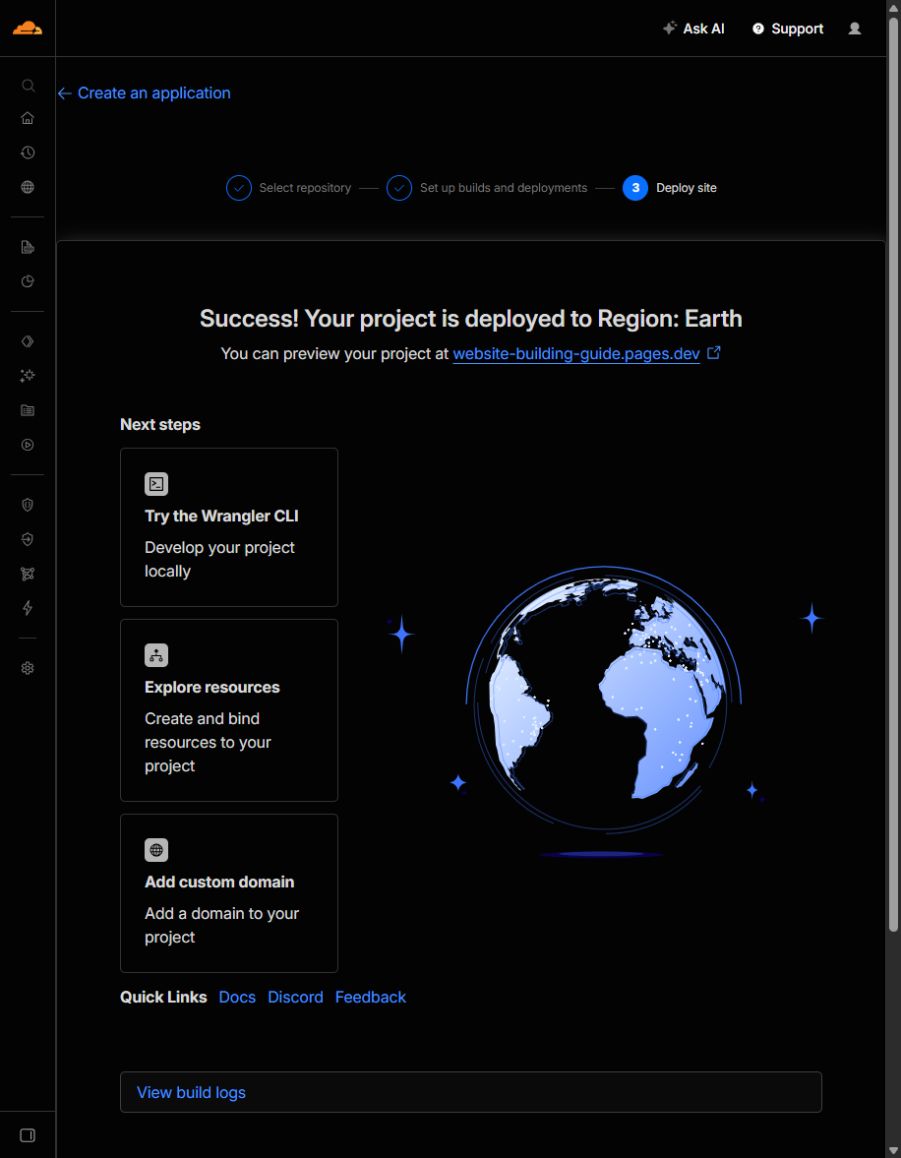Viewport: 901px width, 1158px height.
Task: Click the 'Success! Your project is deployed' heading
Action: (x=471, y=319)
